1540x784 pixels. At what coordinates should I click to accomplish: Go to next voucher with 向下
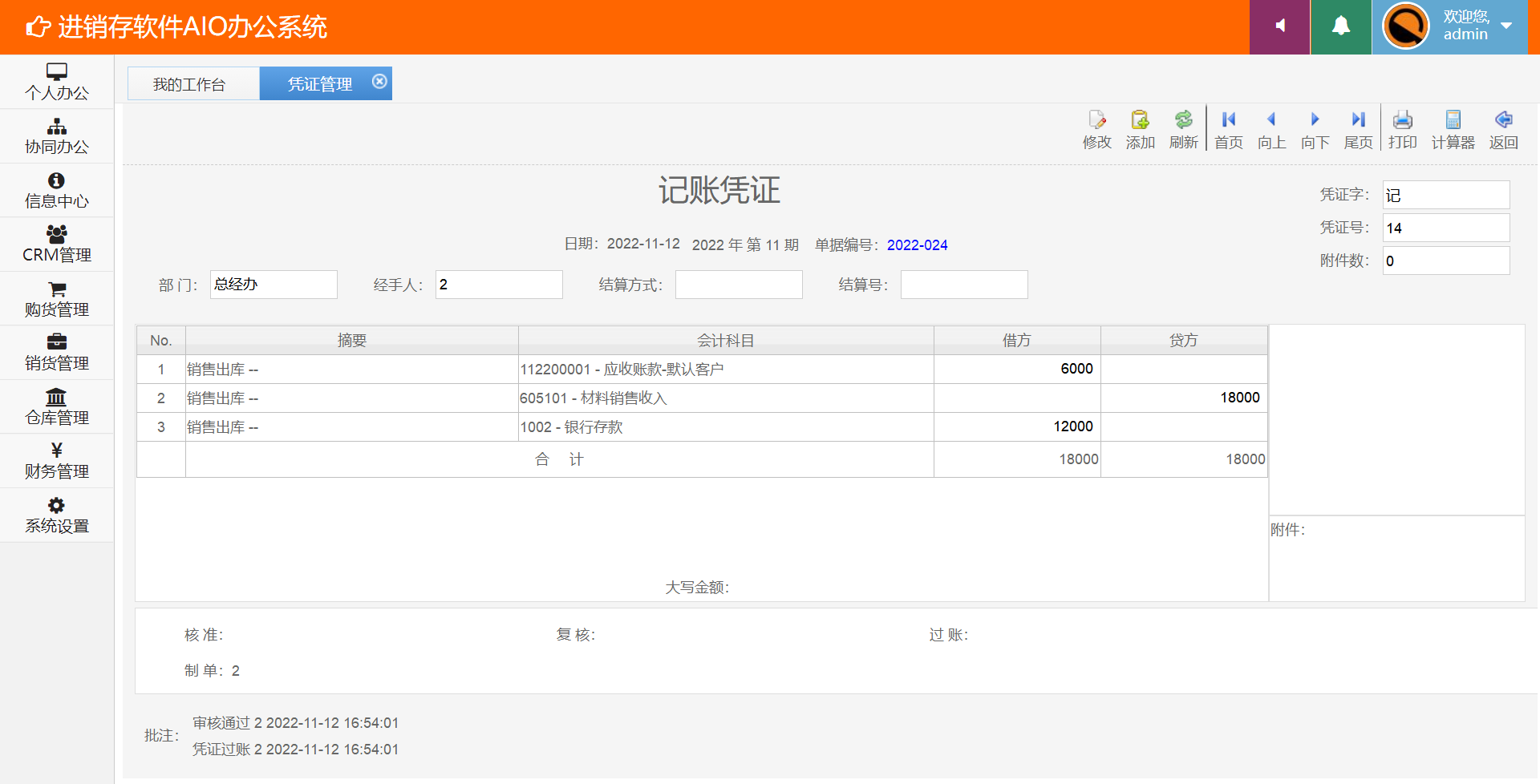(1315, 130)
